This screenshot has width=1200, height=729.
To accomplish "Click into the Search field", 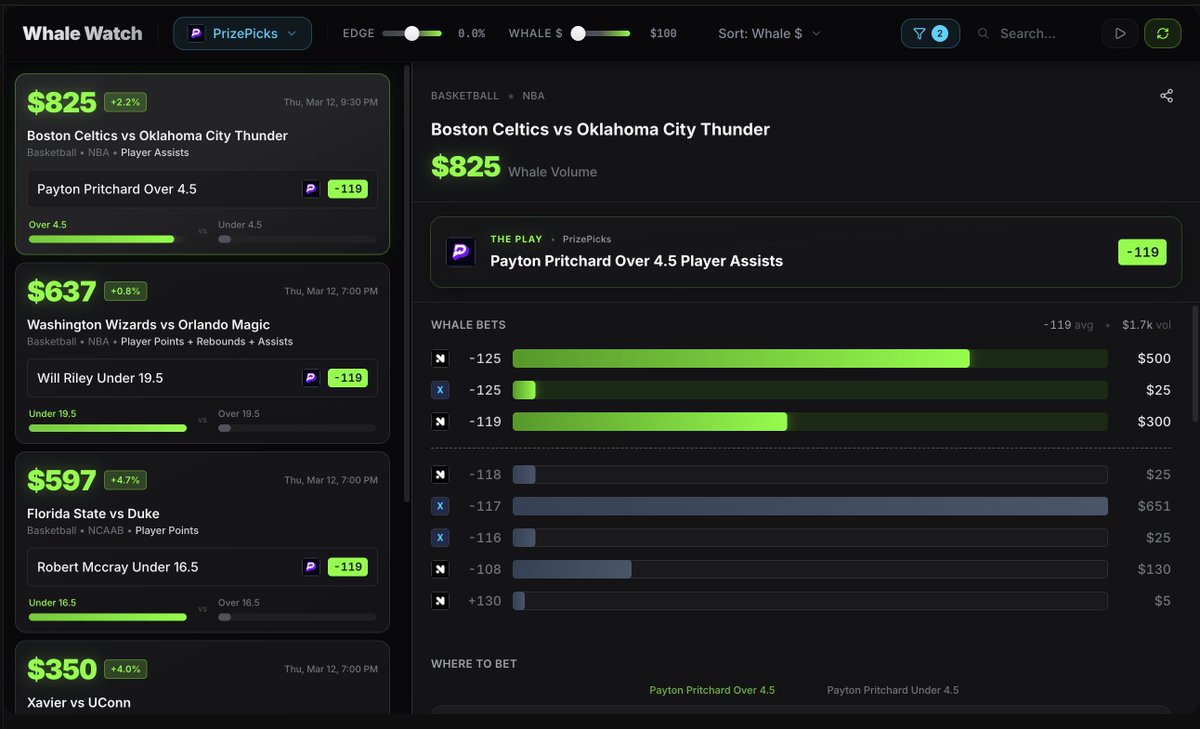I will (x=1027, y=33).
